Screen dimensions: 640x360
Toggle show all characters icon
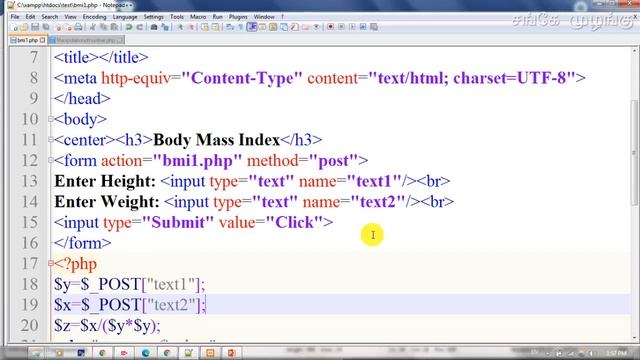pyautogui.click(x=241, y=27)
